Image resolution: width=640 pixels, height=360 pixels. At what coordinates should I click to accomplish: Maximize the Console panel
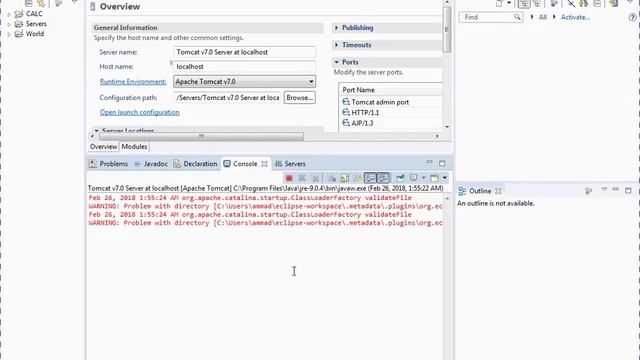click(x=442, y=163)
